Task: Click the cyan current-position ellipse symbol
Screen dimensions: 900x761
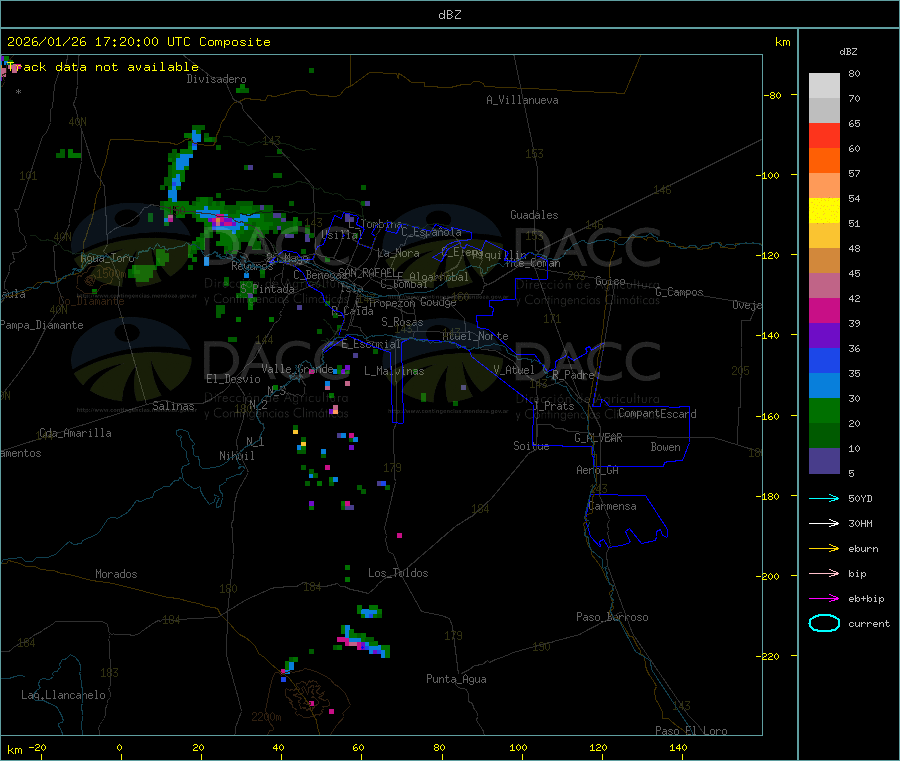Action: [x=824, y=623]
